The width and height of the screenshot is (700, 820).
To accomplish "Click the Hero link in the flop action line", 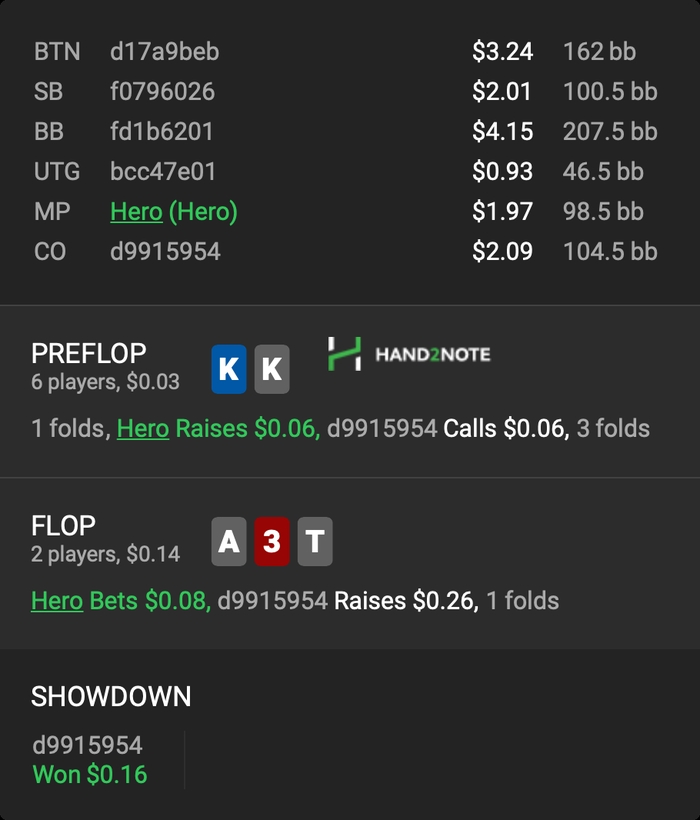I will tap(56, 601).
